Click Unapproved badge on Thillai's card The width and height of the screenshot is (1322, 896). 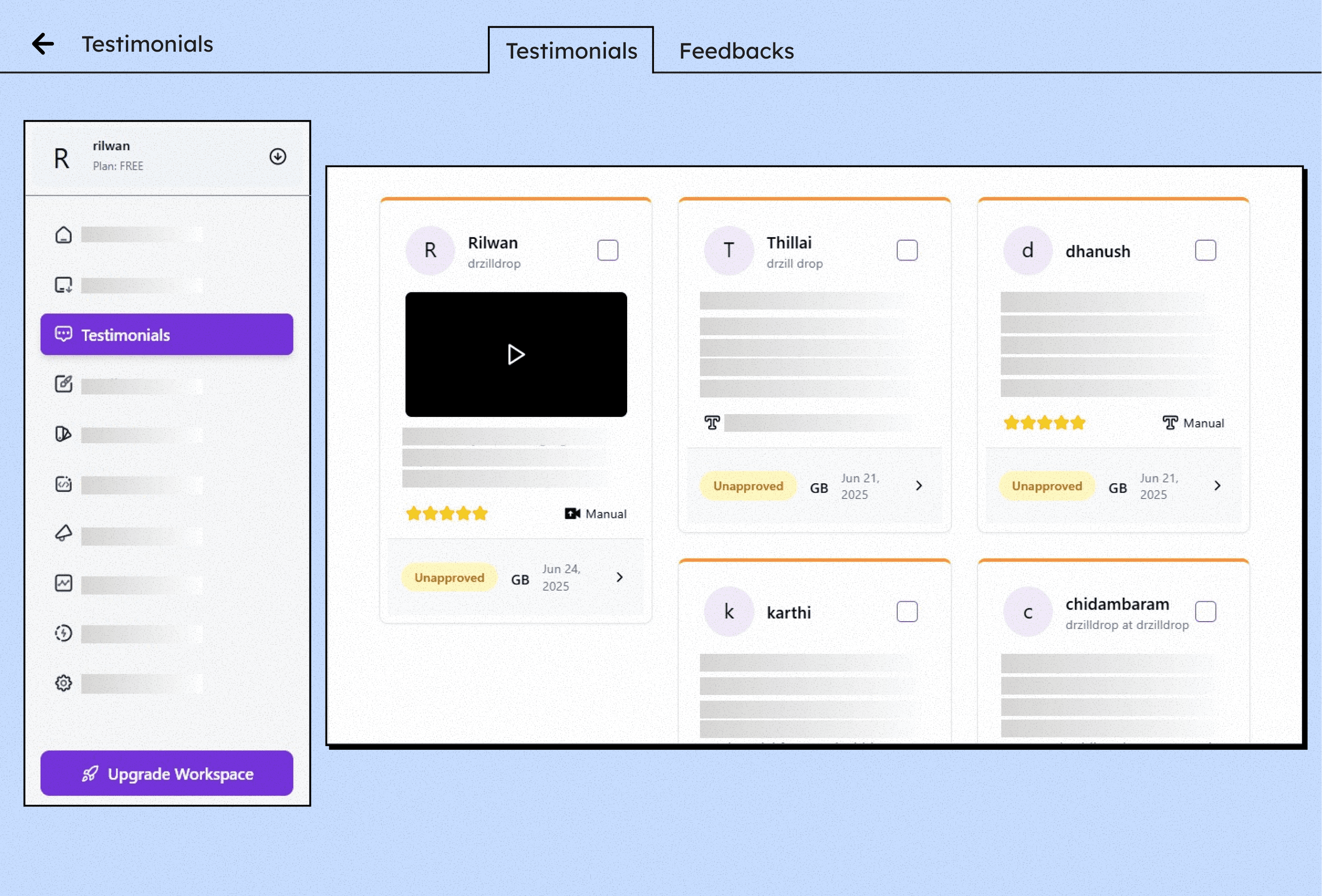pos(748,487)
